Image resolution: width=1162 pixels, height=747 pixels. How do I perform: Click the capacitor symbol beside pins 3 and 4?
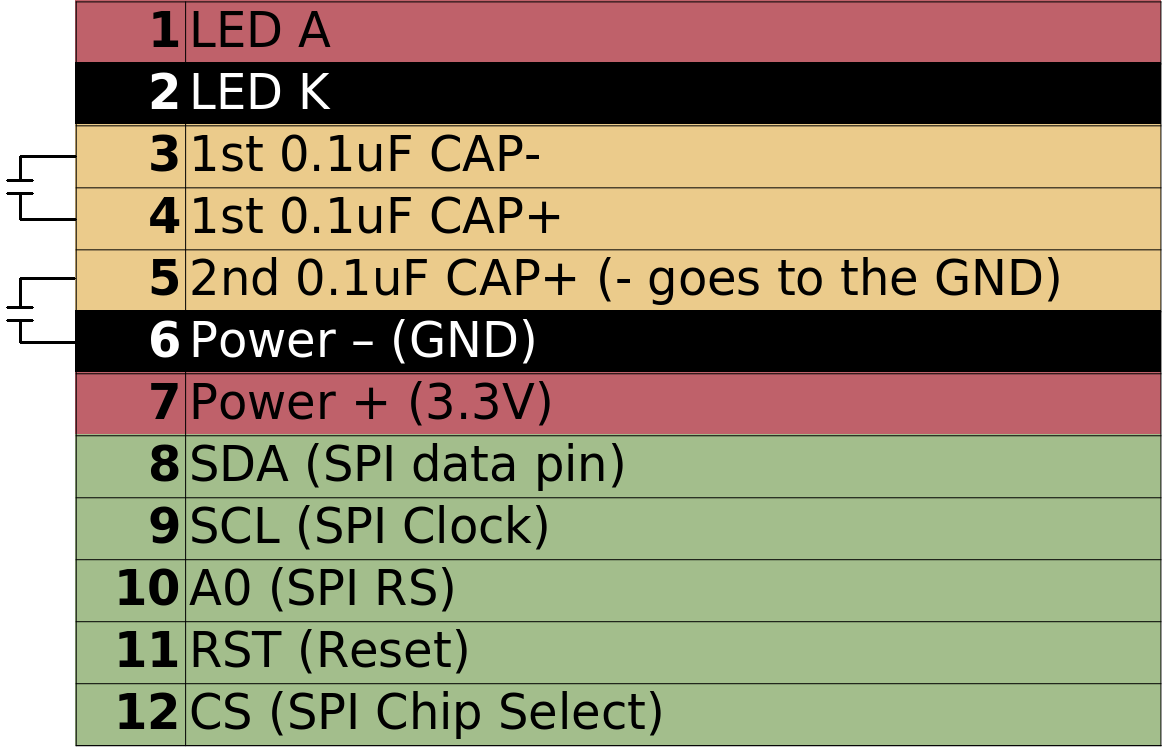(x=22, y=187)
